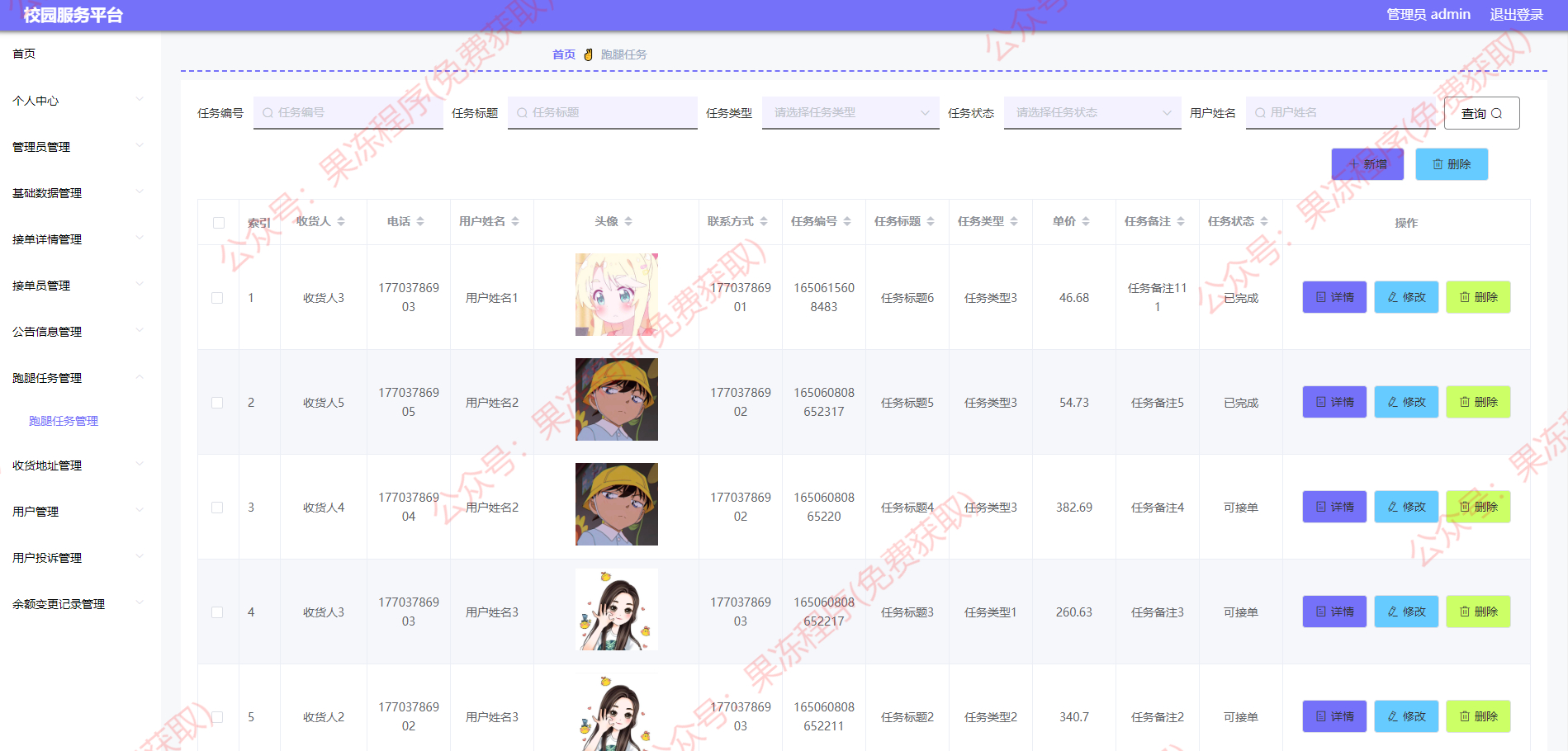Screen dimensions: 1568x751
Task: Open 详情 for 任务标题5 row
Action: pos(1334,402)
